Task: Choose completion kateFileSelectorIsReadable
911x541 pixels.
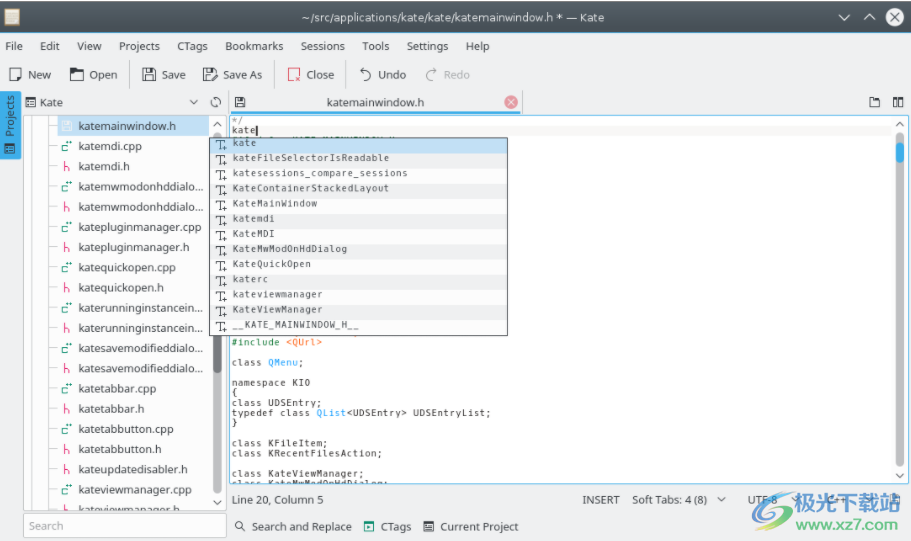Action: (358, 158)
